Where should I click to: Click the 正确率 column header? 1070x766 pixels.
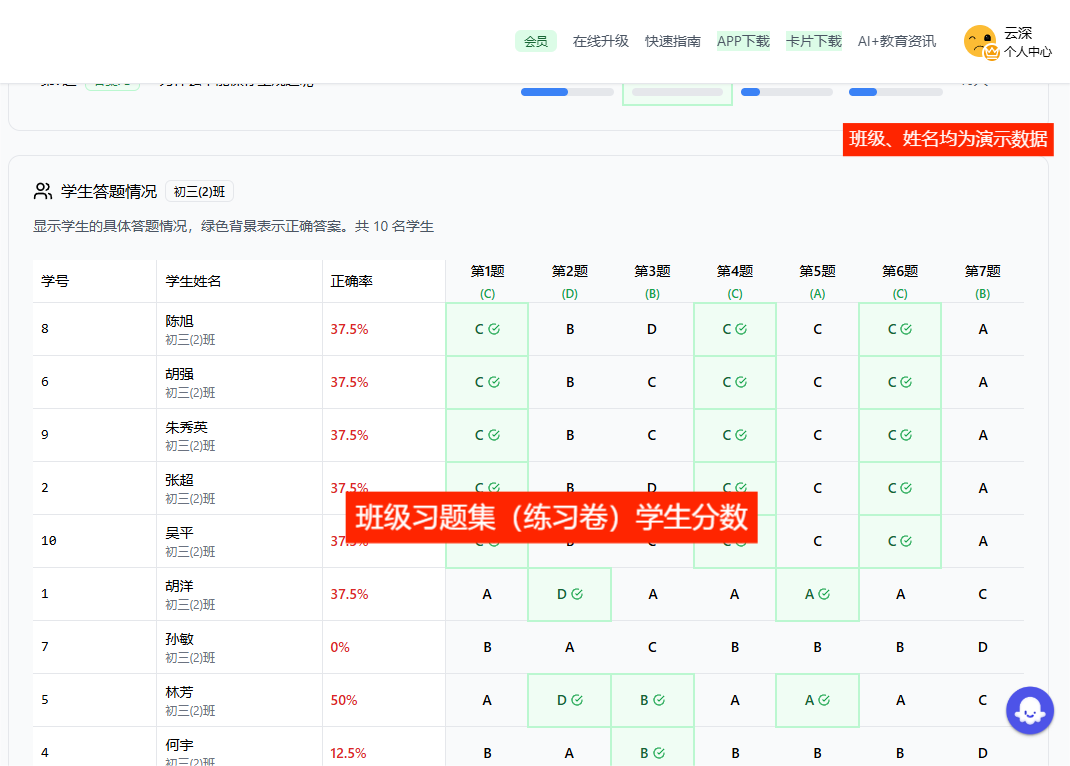pos(352,281)
